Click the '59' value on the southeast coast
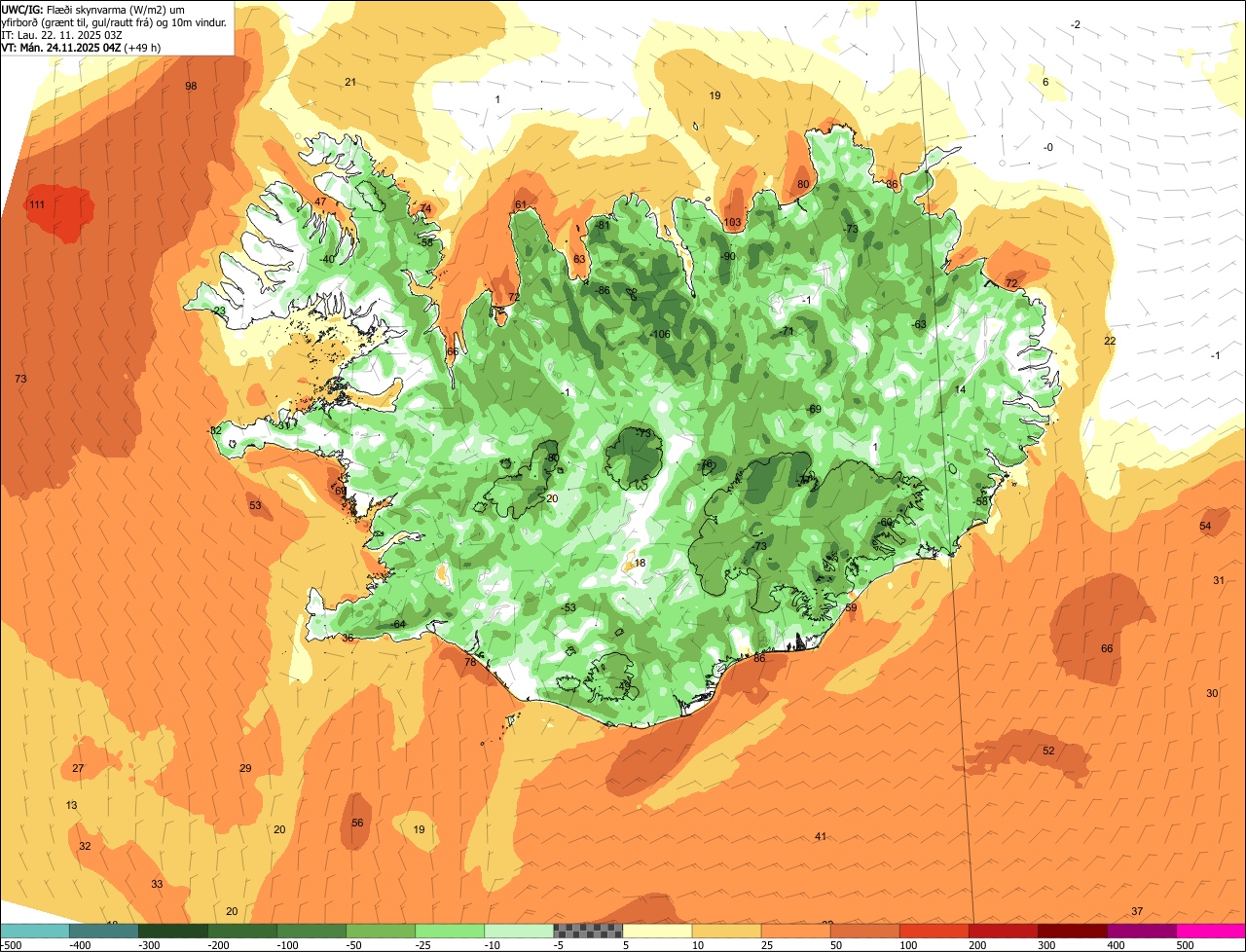Image resolution: width=1246 pixels, height=952 pixels. [x=851, y=607]
